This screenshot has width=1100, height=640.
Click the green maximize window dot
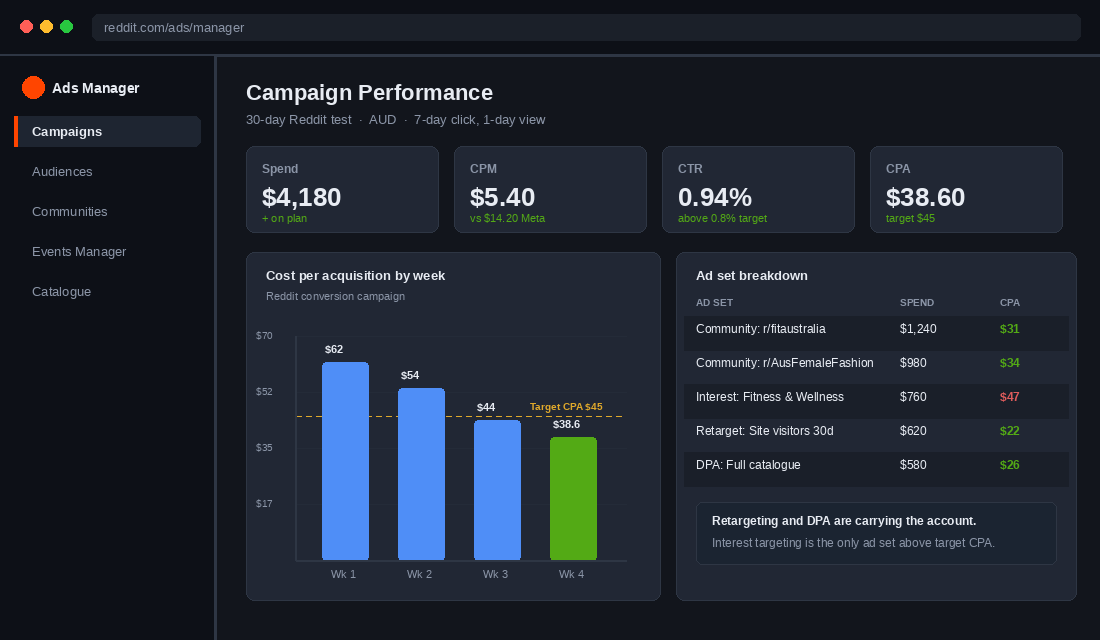(67, 27)
